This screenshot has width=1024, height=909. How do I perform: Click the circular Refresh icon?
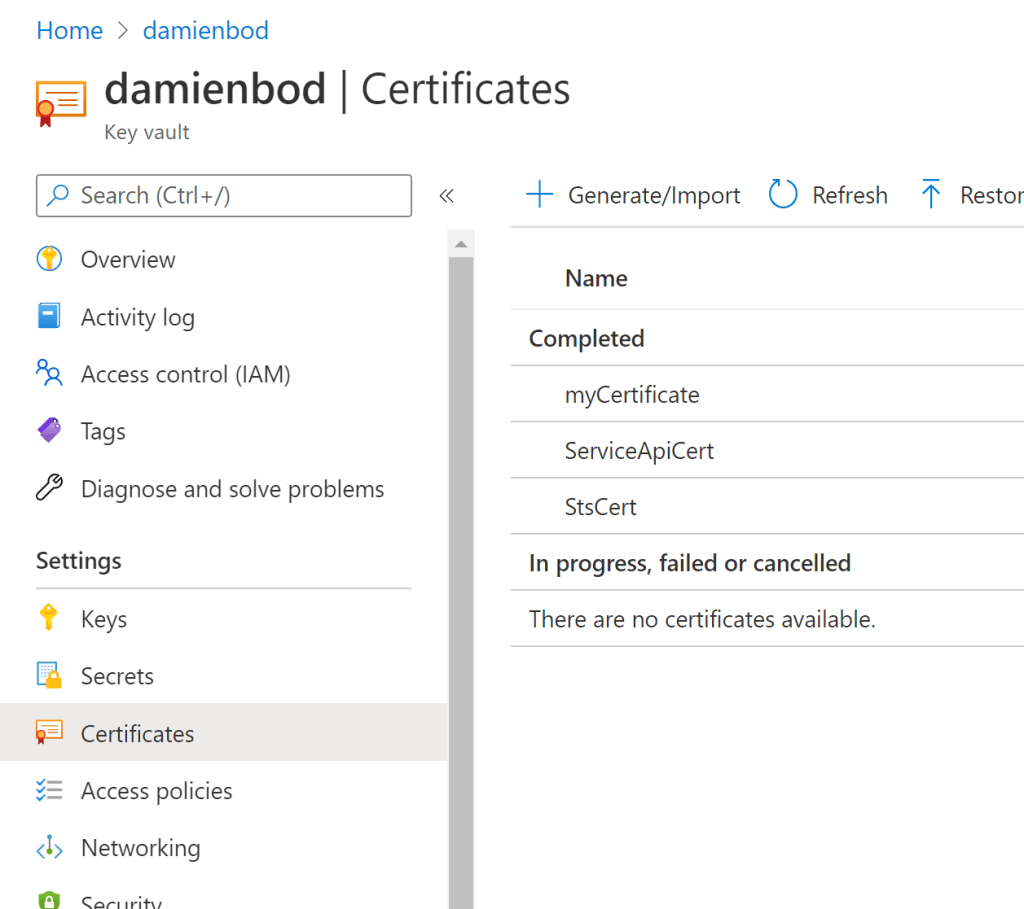coord(782,194)
